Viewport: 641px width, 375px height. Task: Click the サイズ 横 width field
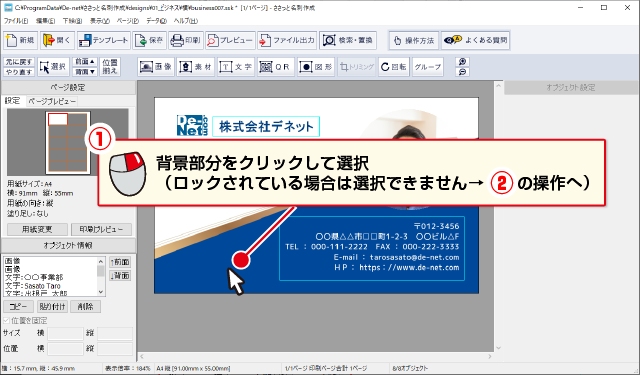point(65,333)
